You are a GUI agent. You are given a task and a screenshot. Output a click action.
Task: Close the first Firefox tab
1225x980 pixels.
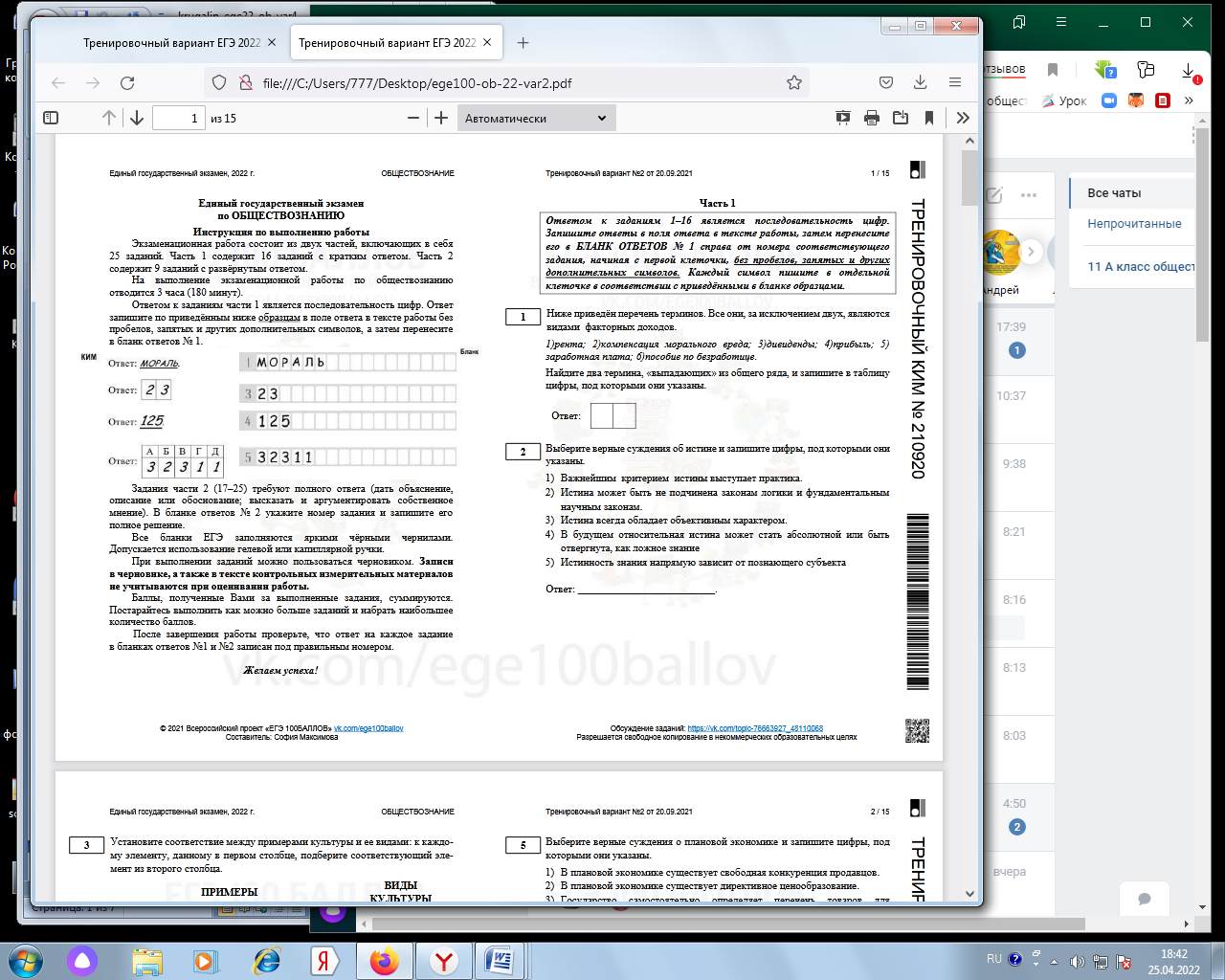272,43
